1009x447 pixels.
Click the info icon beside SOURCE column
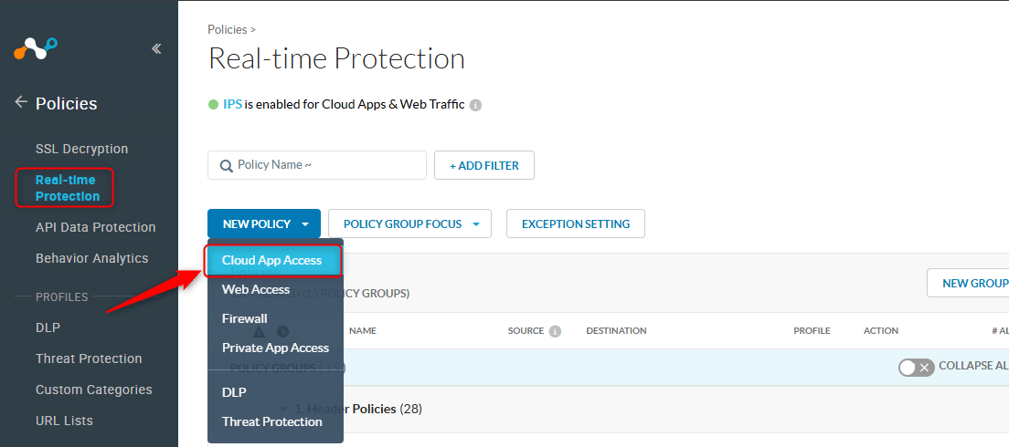(x=555, y=331)
